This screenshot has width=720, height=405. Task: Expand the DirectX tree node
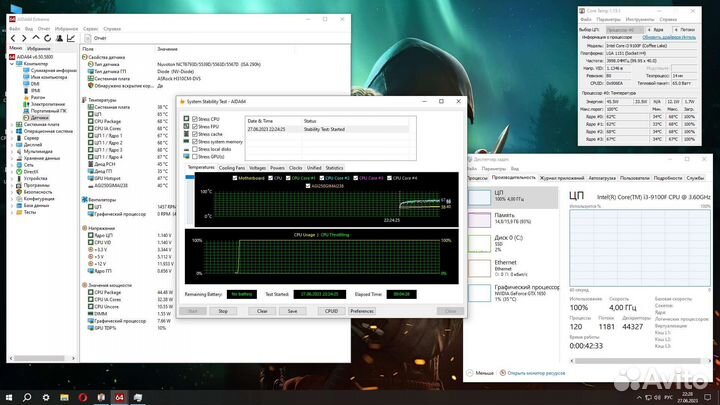click(x=12, y=172)
